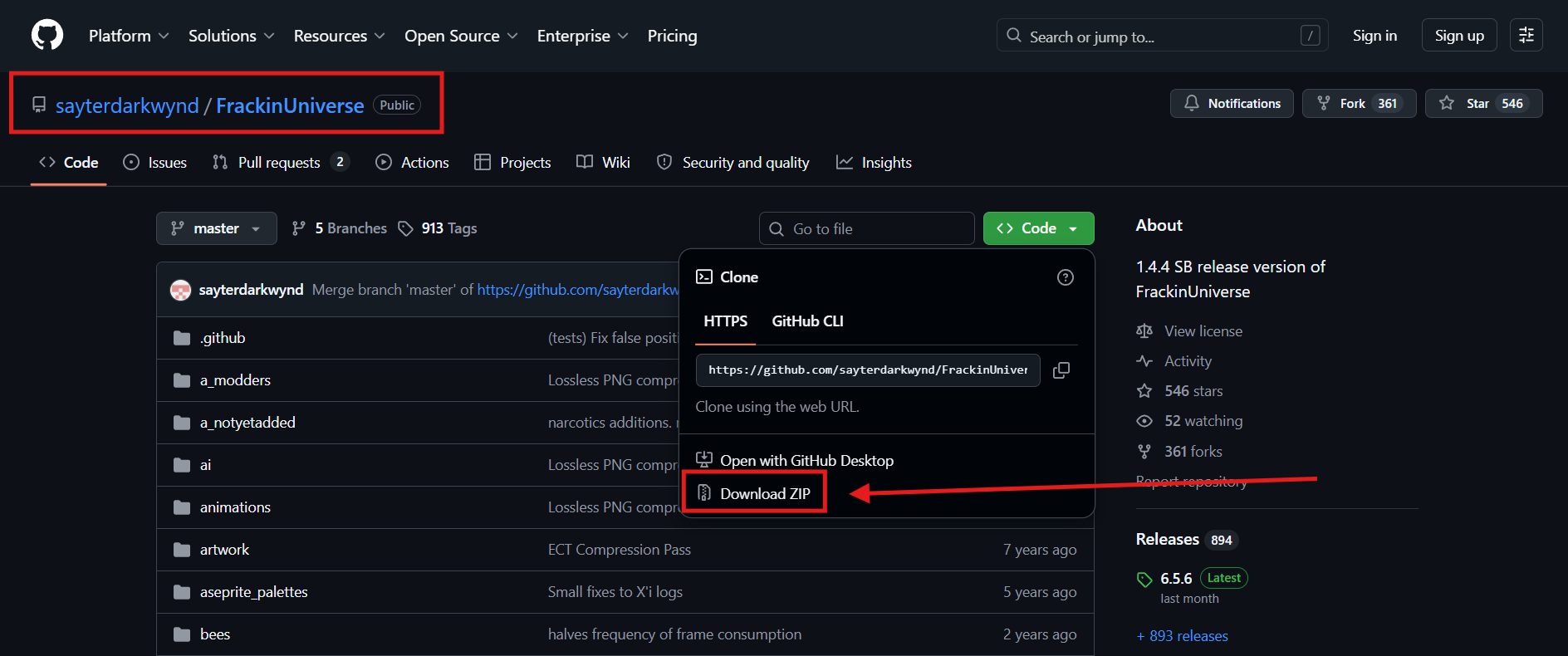Choose Download ZIP

pyautogui.click(x=754, y=493)
